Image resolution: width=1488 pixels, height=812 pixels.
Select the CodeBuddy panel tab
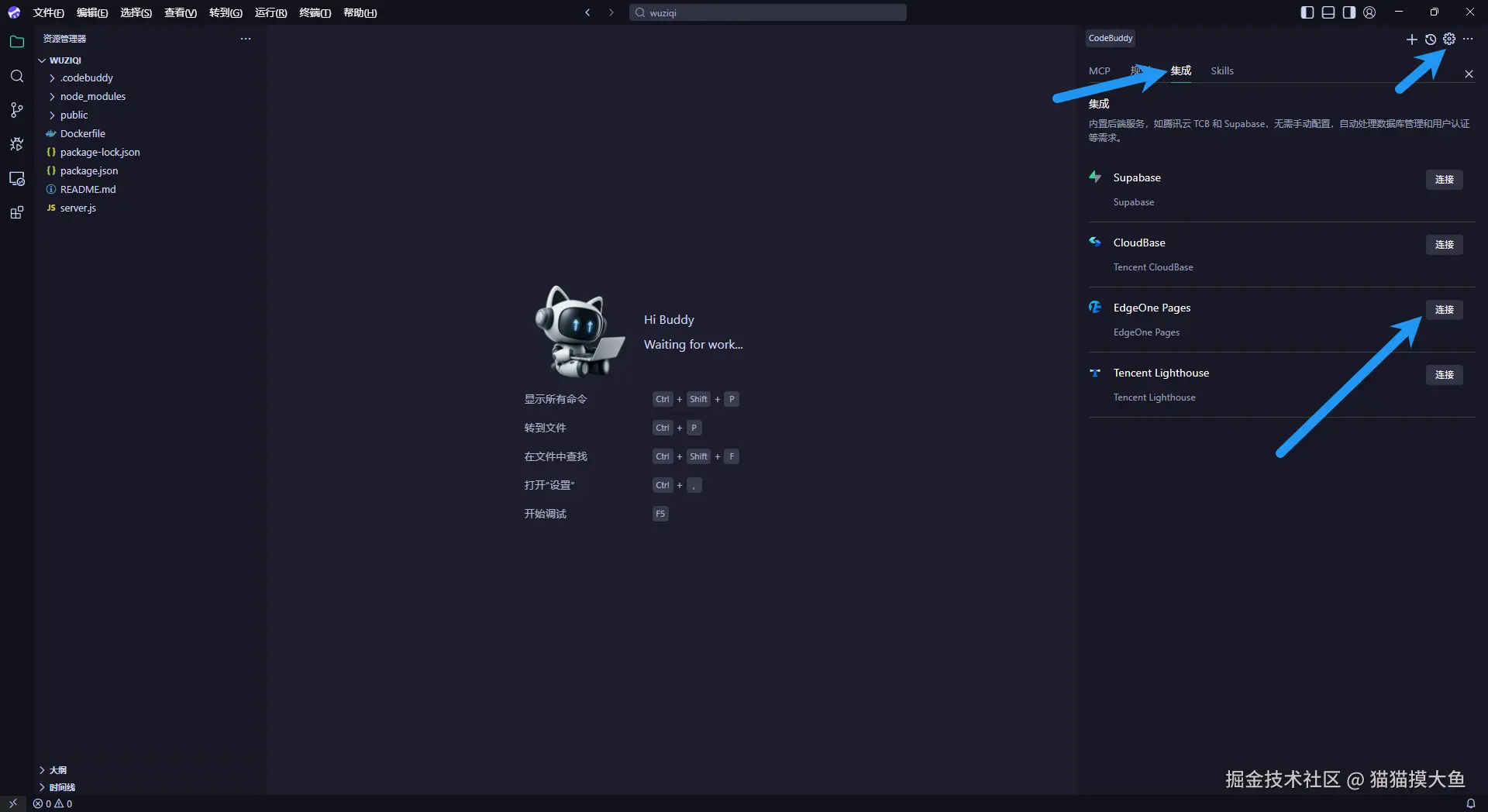coord(1111,38)
